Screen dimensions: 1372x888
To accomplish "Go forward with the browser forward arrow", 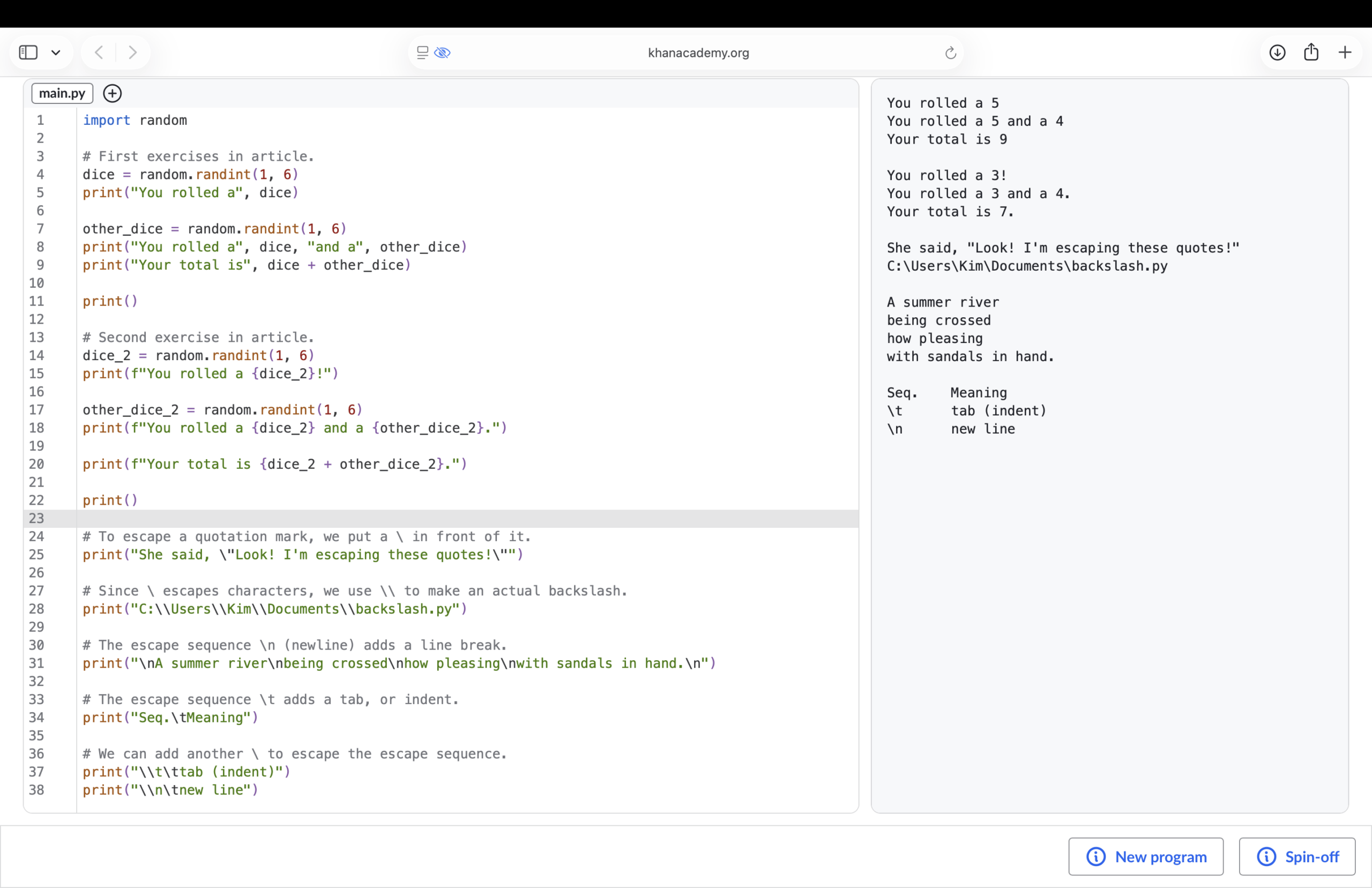I will click(x=132, y=53).
